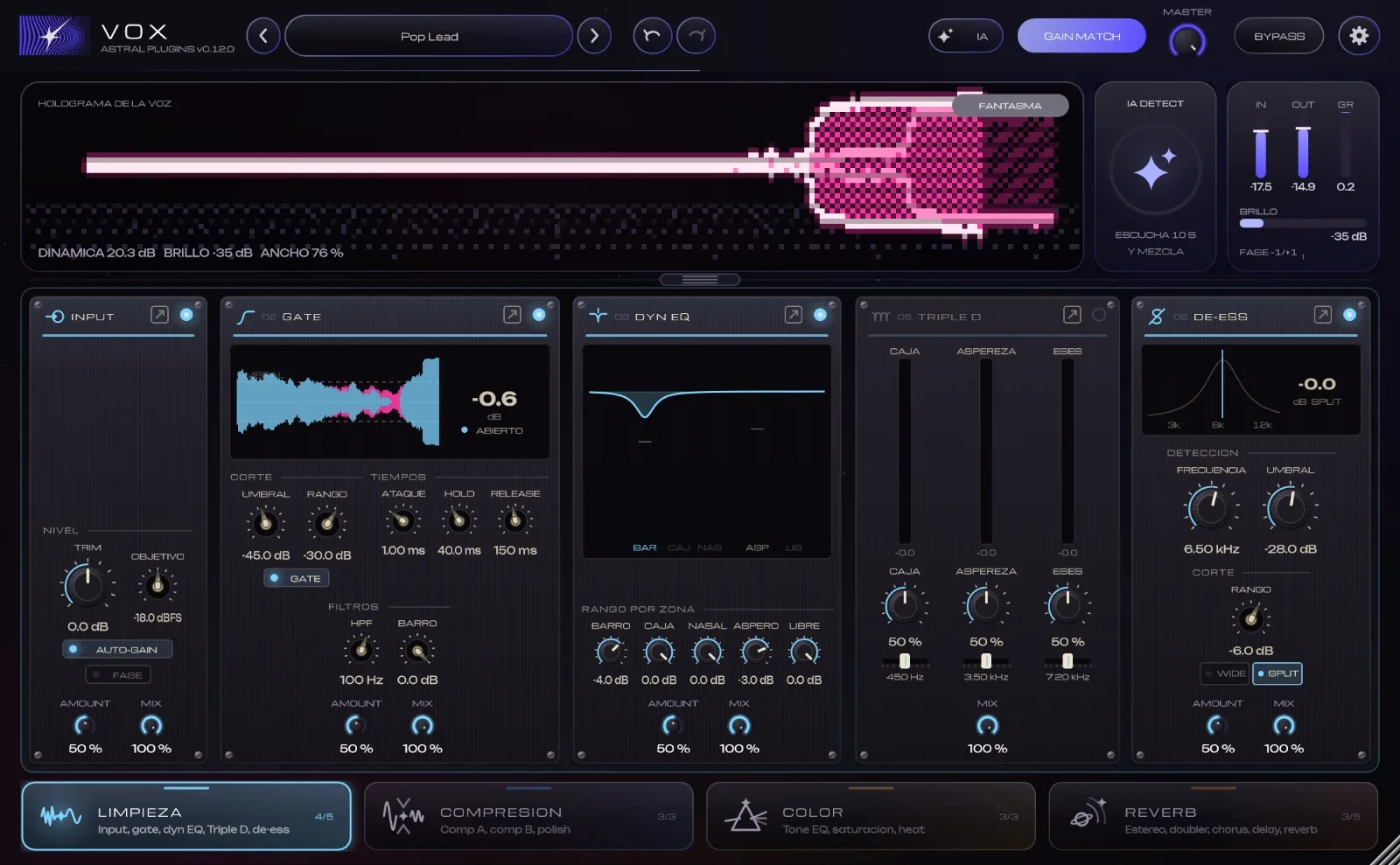Toggle GATE module power

(539, 315)
